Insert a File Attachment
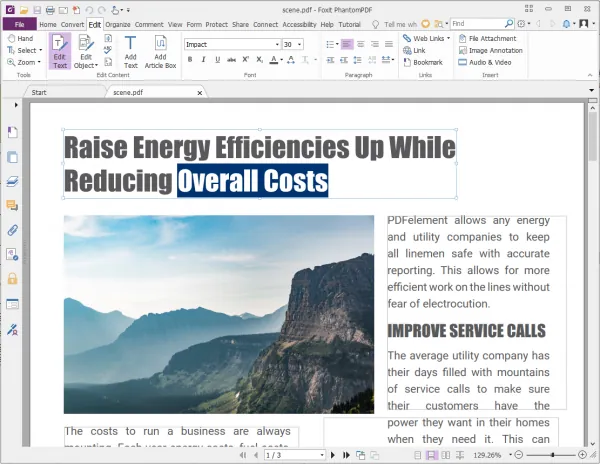600x464 pixels. click(488, 39)
